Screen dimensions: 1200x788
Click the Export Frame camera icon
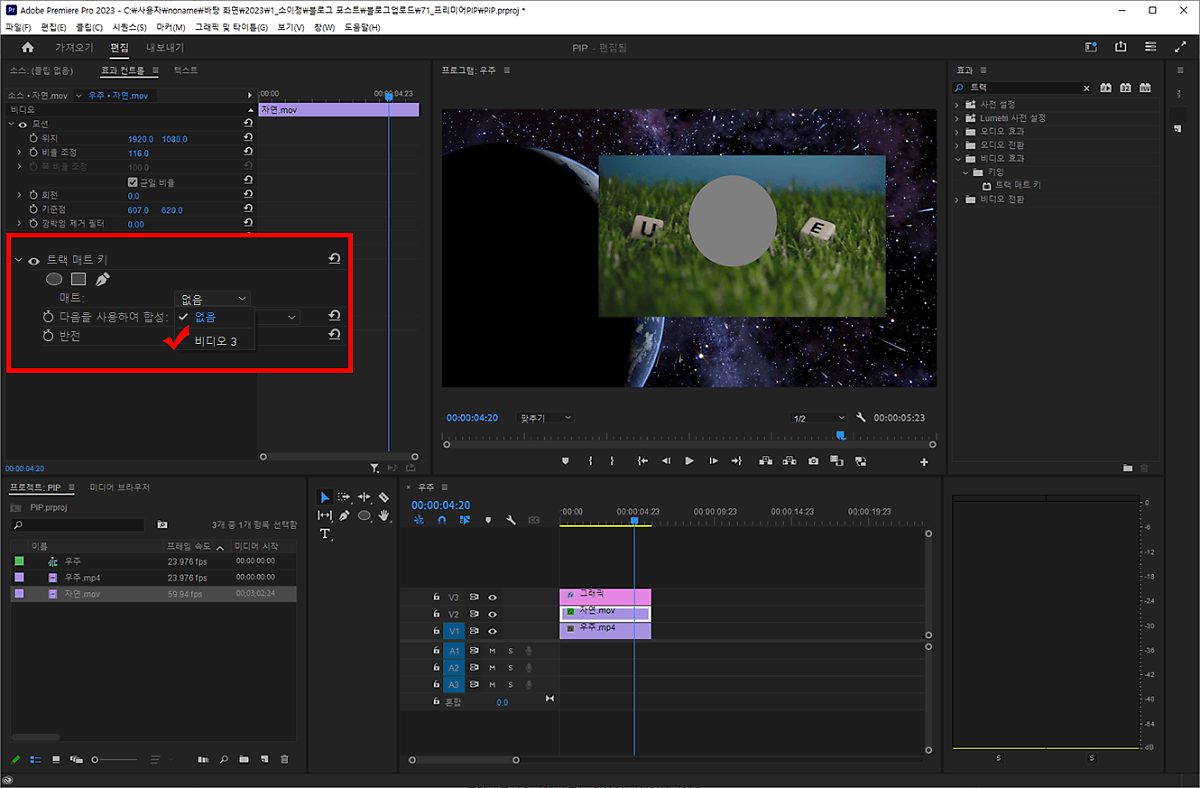click(813, 461)
